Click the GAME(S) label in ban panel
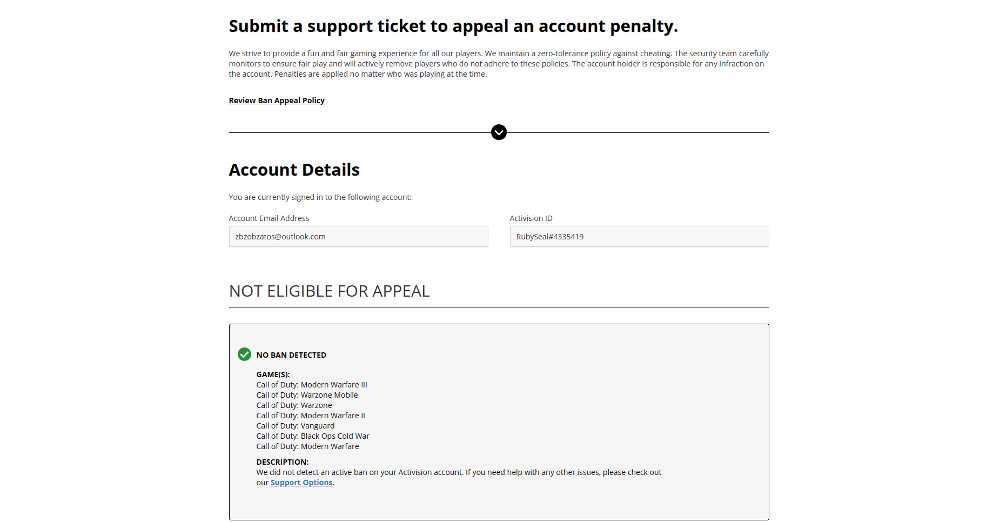1000x522 pixels. point(273,375)
